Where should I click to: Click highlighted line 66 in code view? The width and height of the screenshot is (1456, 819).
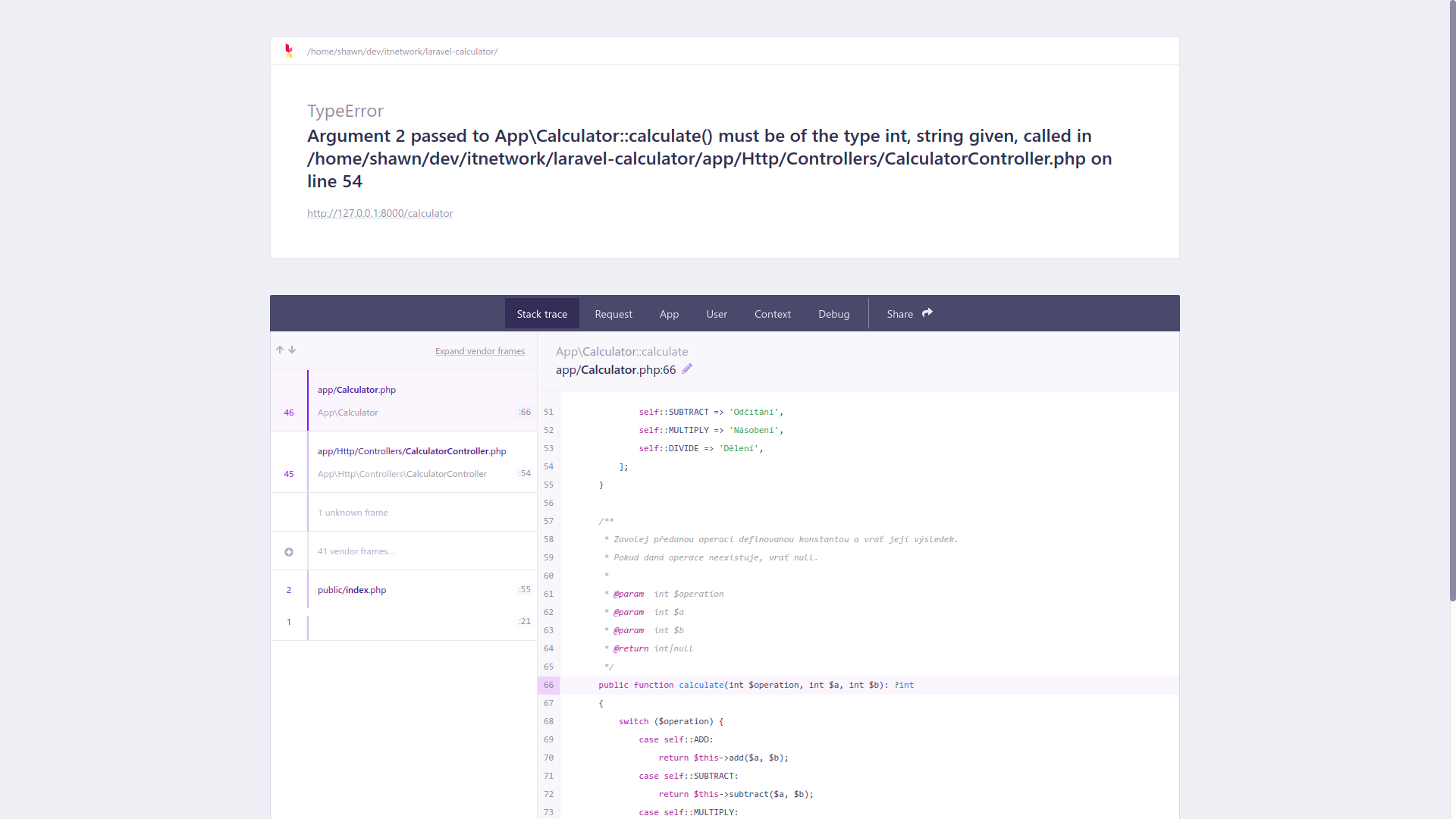[x=758, y=685]
